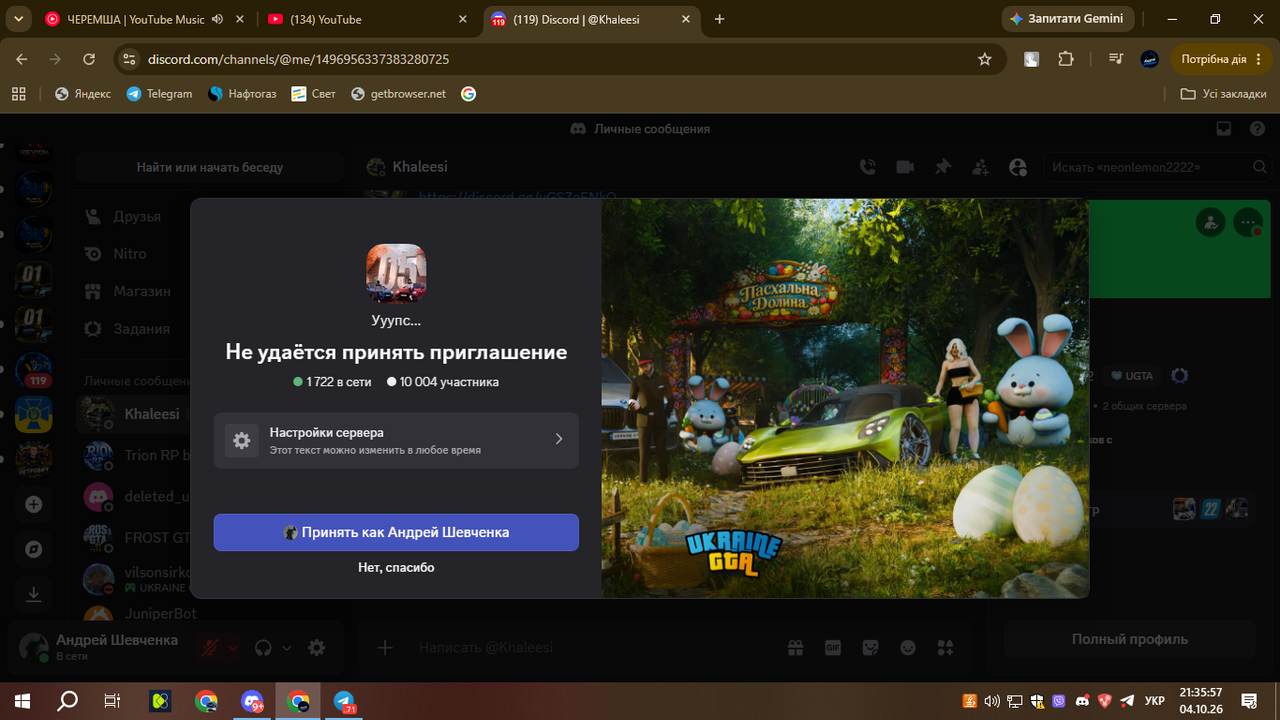Viewport: 1280px width, 720px height.
Task: Open the three-dot menu in profile panel
Action: click(1248, 221)
